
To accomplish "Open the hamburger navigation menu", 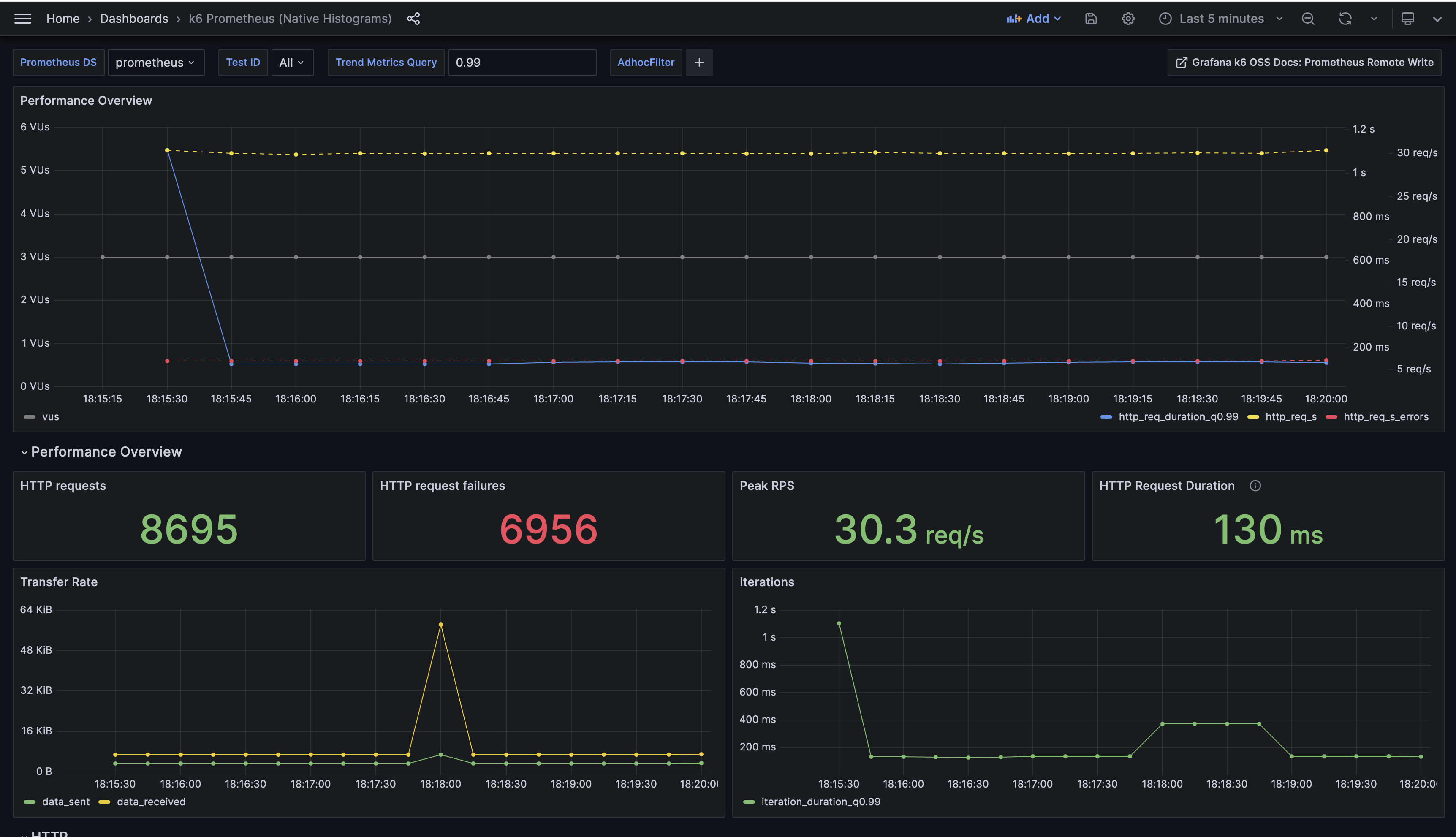I will click(22, 19).
